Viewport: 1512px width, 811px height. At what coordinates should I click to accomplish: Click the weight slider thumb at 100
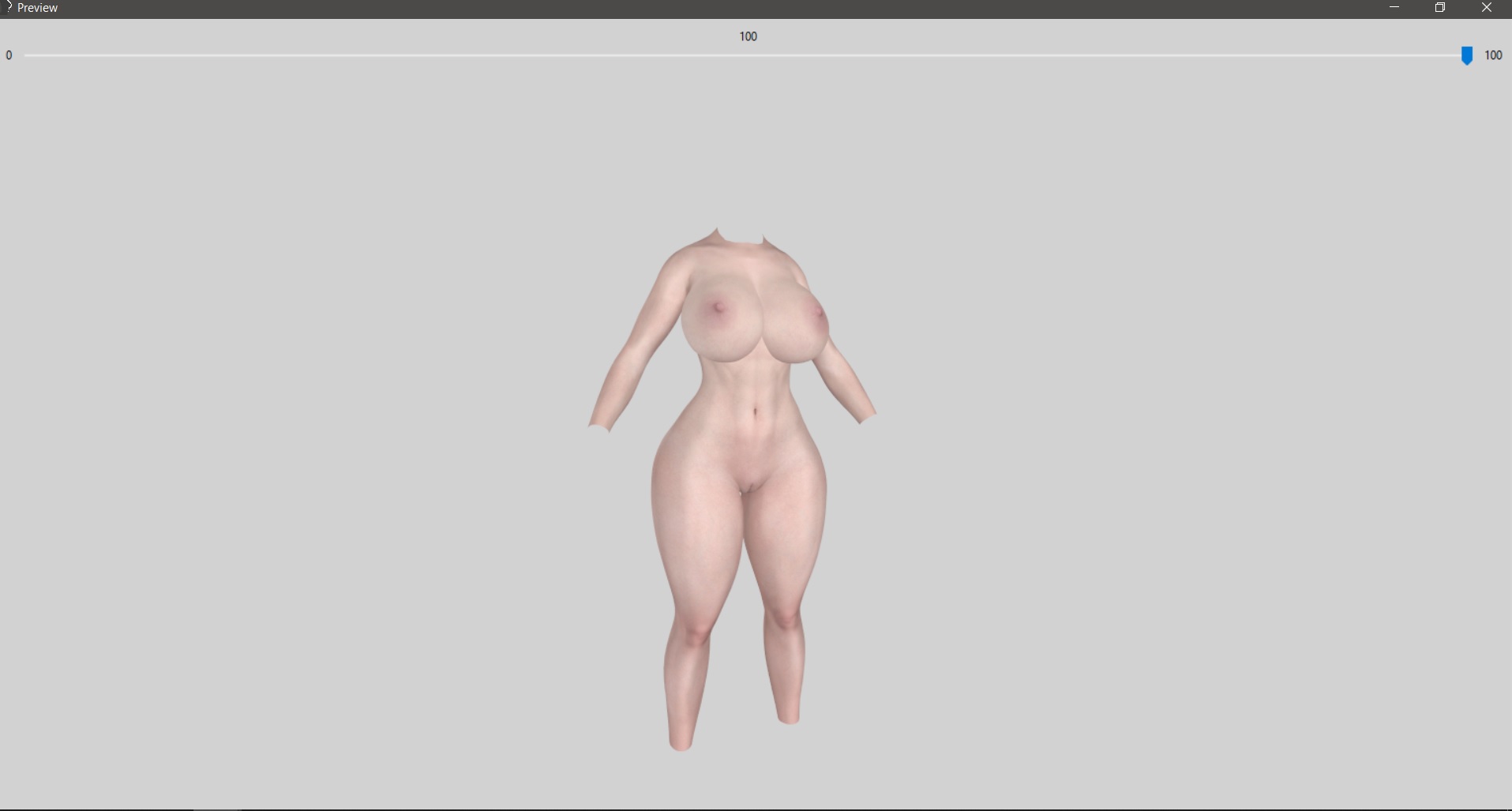(x=1466, y=55)
